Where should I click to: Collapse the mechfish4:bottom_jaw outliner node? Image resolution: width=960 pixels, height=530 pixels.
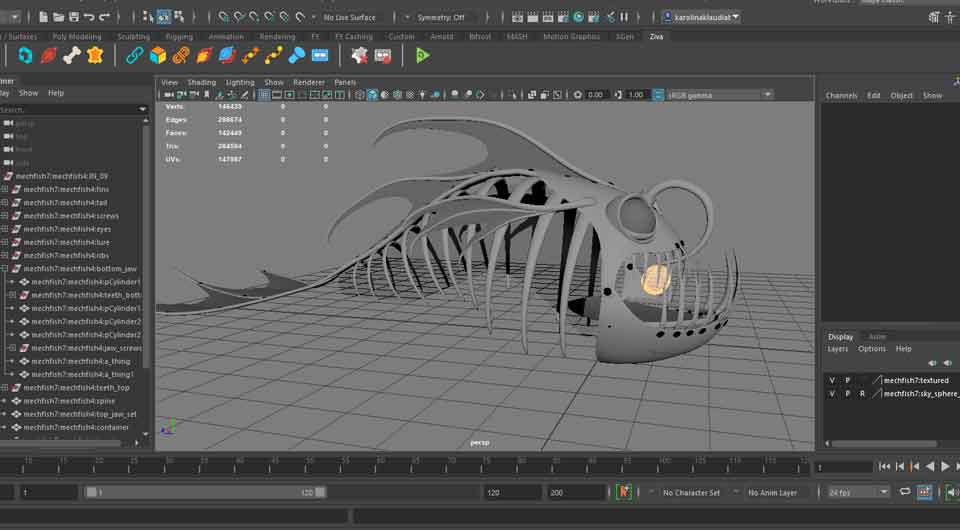(4, 269)
